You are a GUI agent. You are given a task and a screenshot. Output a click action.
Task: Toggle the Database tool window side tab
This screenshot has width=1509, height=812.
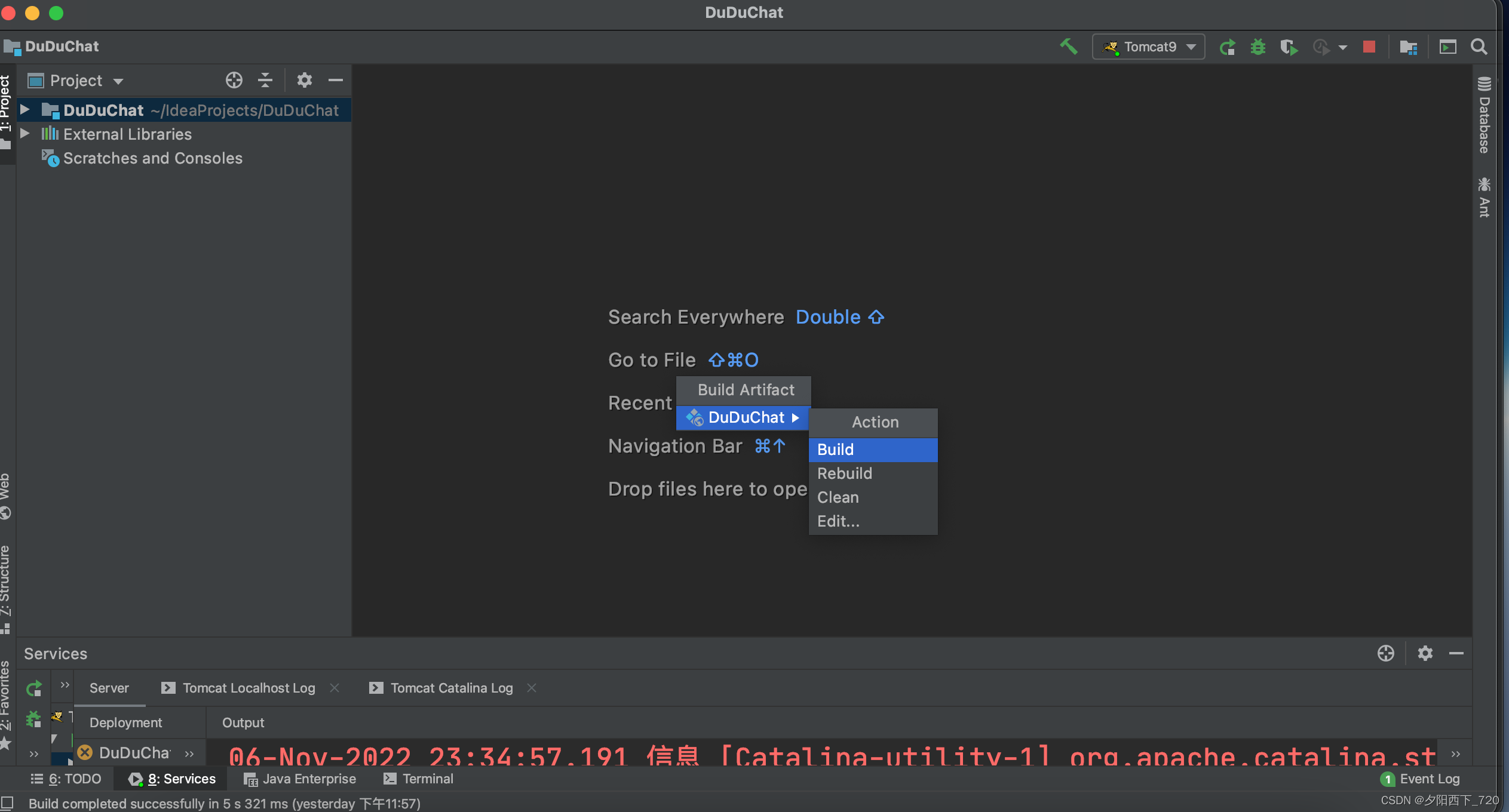pos(1485,115)
